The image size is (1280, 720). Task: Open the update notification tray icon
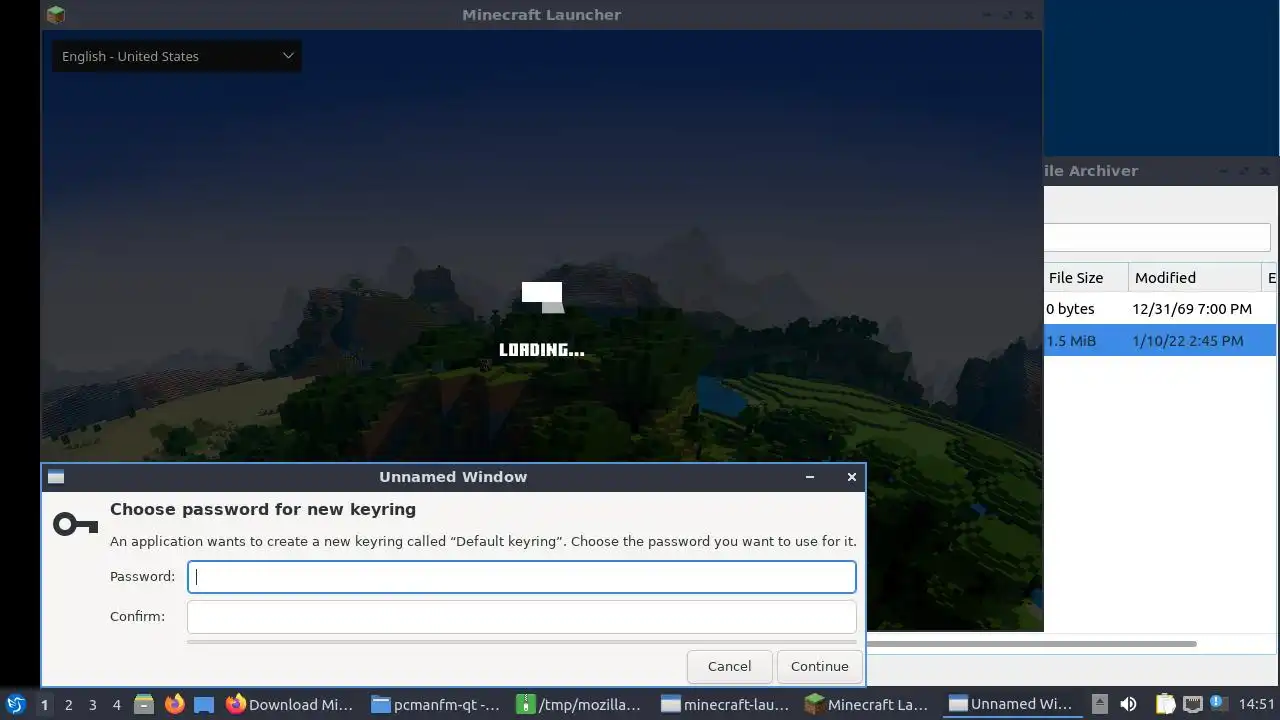point(1217,703)
